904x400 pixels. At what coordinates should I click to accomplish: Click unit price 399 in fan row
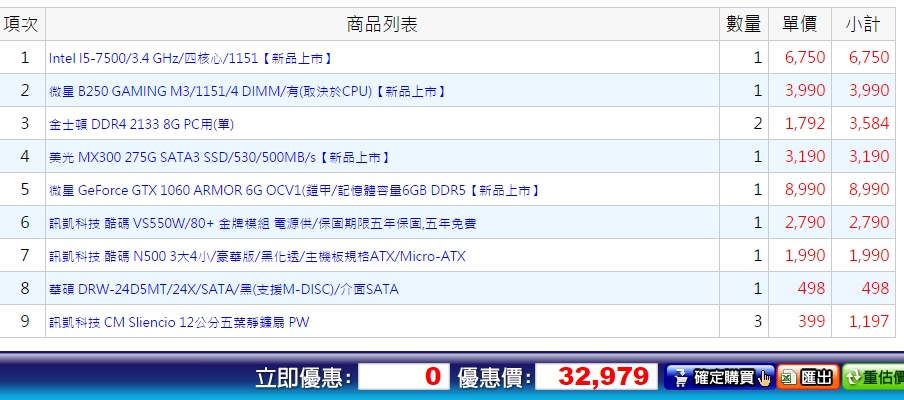(812, 321)
